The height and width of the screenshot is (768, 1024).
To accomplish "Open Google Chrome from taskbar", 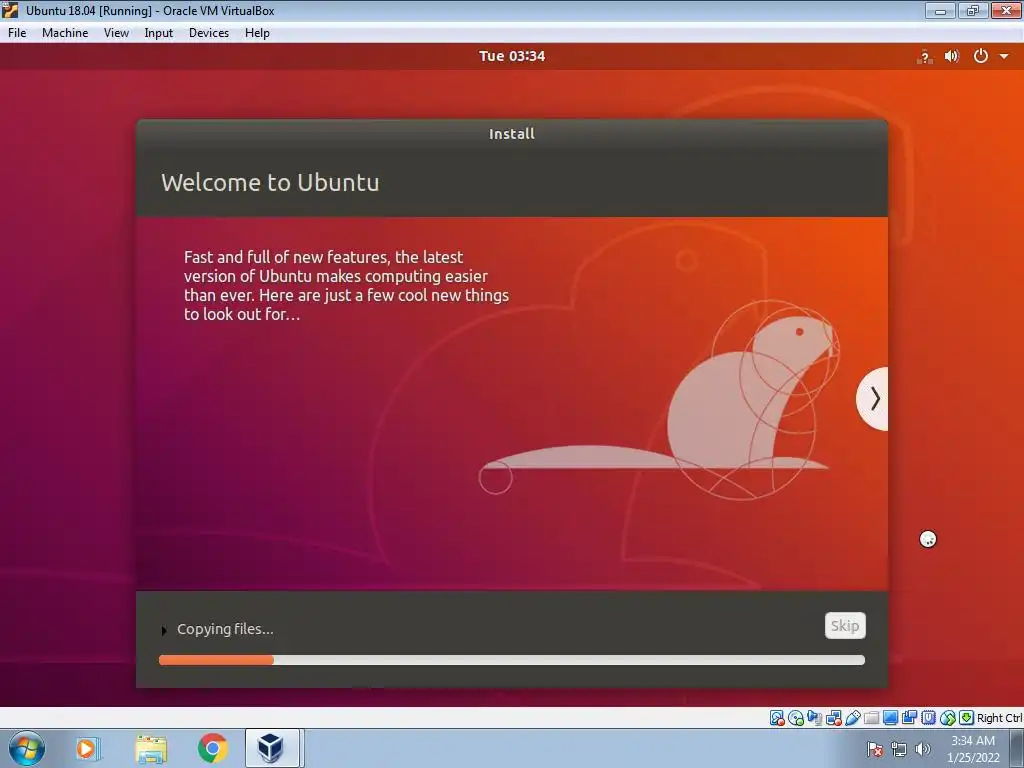I will click(x=213, y=748).
